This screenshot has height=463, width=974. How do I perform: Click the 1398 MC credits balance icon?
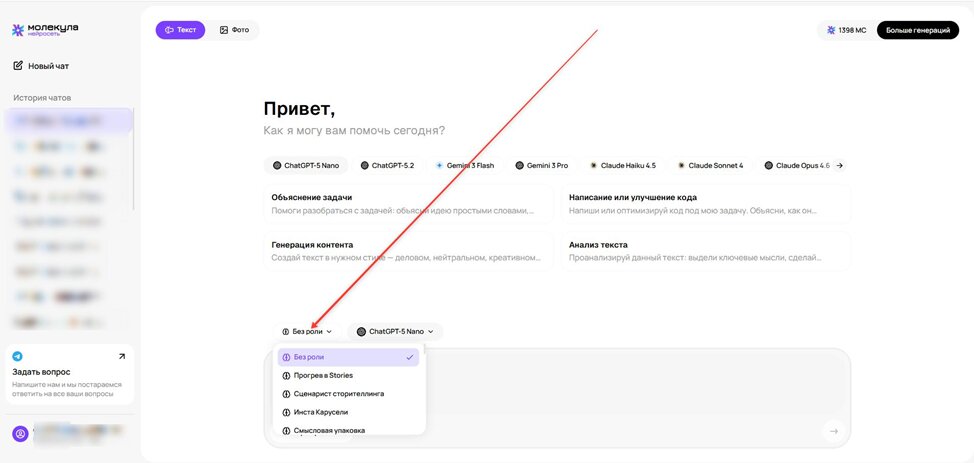click(830, 30)
